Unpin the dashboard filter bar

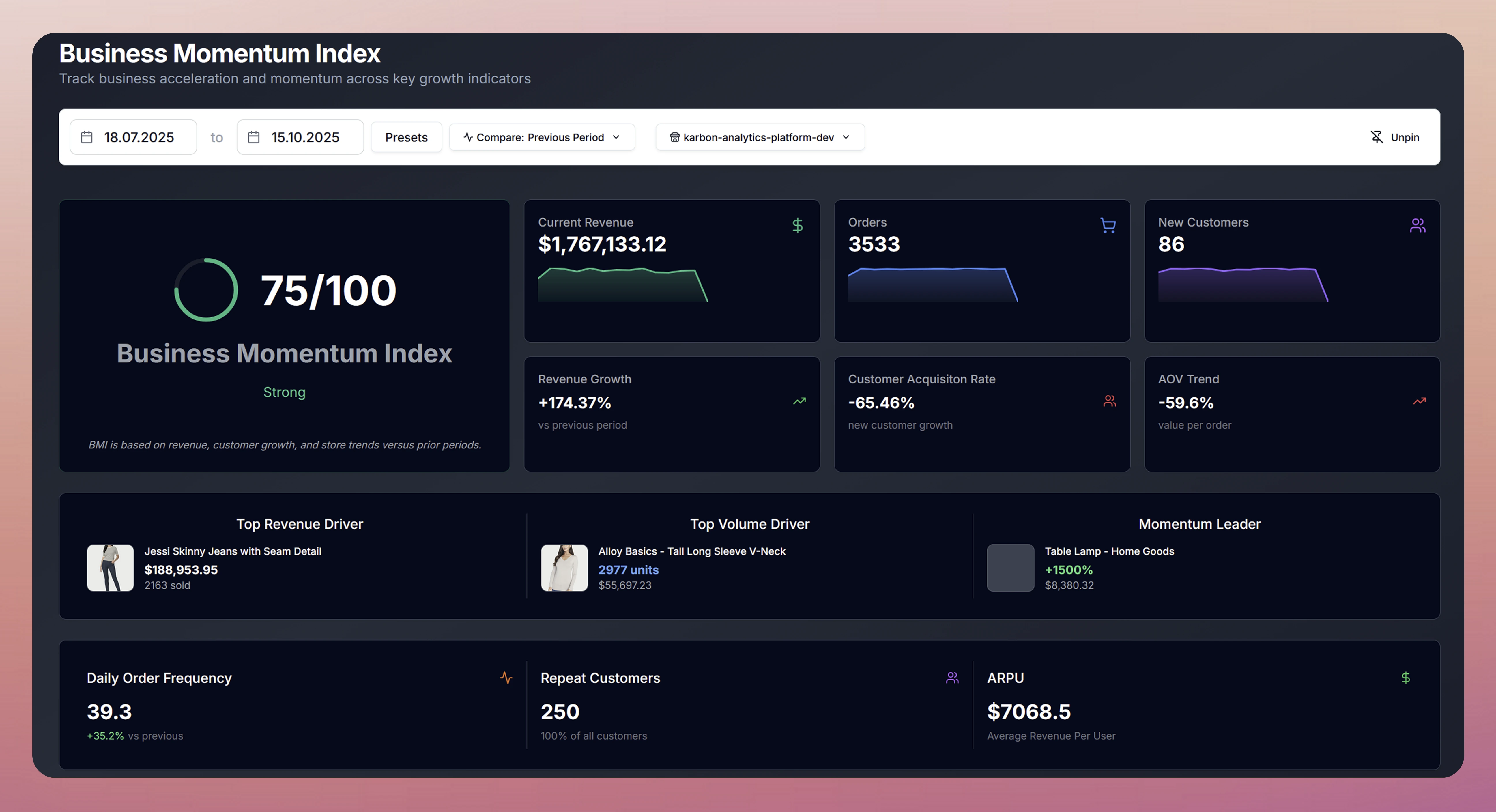(1396, 137)
